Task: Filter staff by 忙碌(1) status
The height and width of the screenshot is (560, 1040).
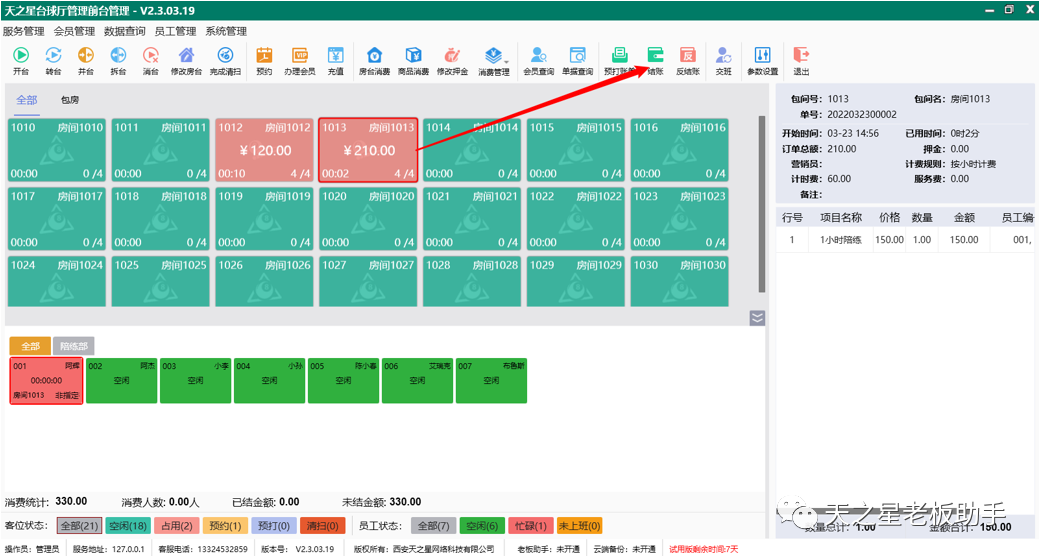Action: pos(531,526)
